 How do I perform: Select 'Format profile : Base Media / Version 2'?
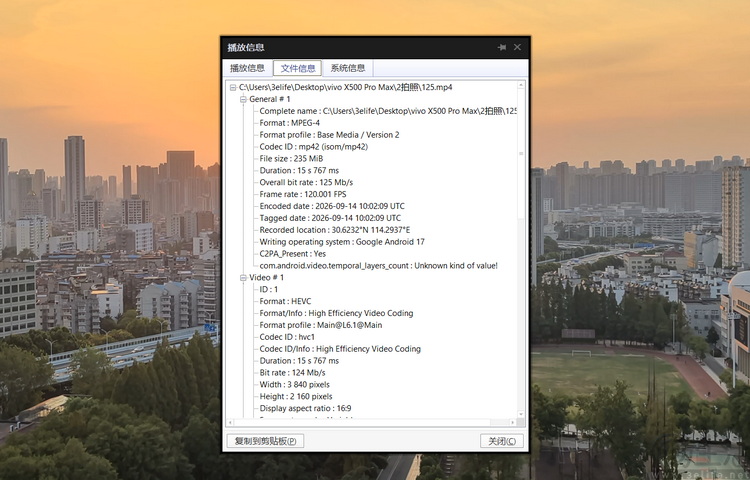point(329,135)
